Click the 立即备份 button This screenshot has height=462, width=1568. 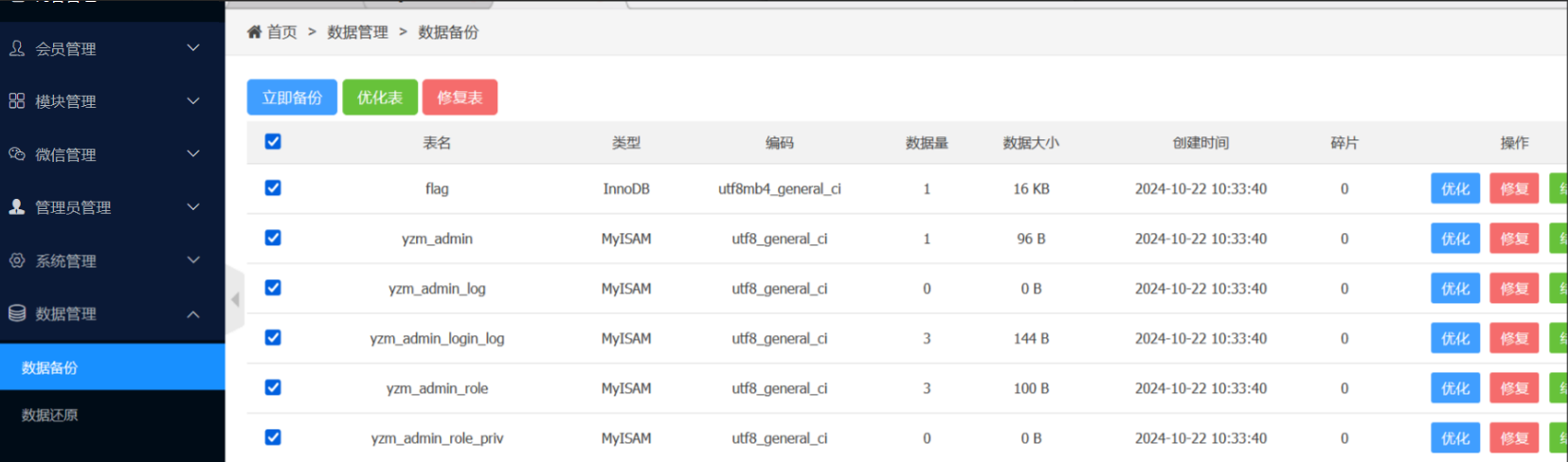(292, 98)
